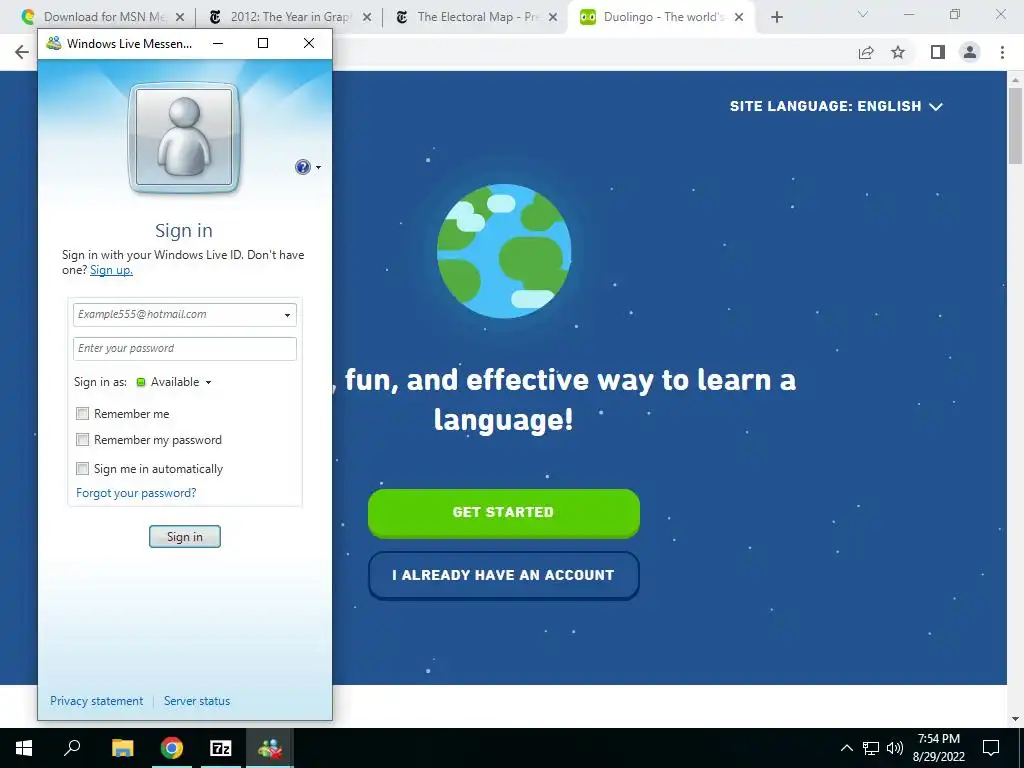
Task: Open the Available status dropdown
Action: (x=174, y=382)
